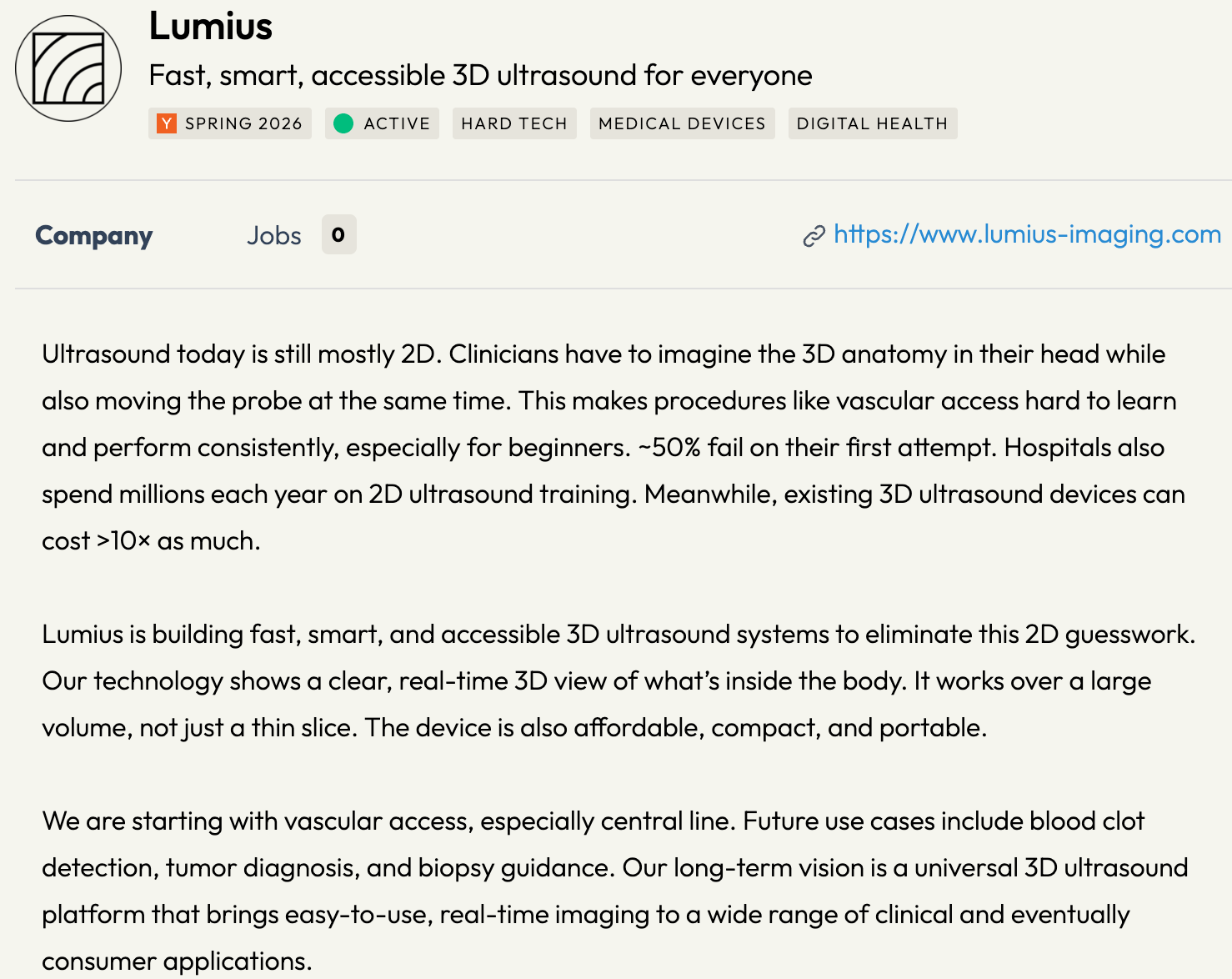Select the Active status tag

[x=382, y=123]
